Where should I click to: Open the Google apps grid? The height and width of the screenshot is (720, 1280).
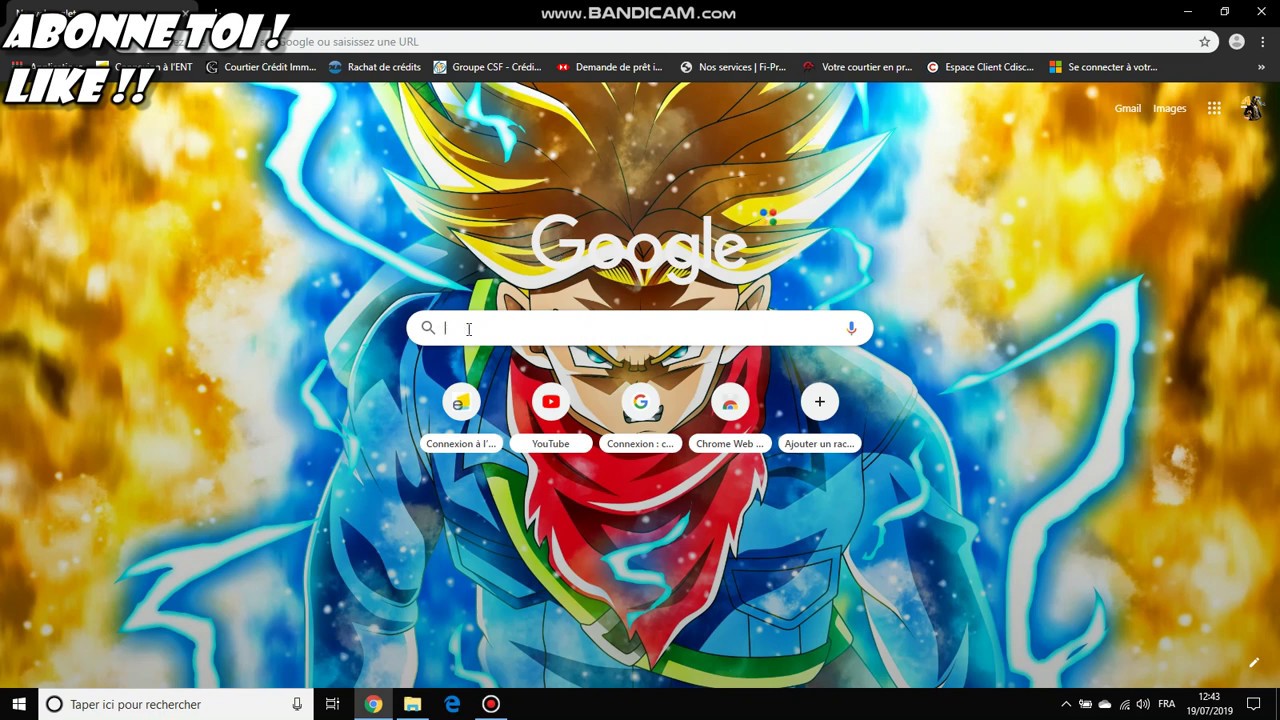[1214, 108]
